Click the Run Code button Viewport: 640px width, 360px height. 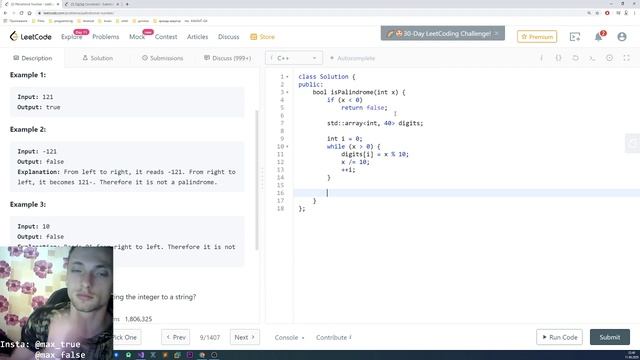[560, 338]
